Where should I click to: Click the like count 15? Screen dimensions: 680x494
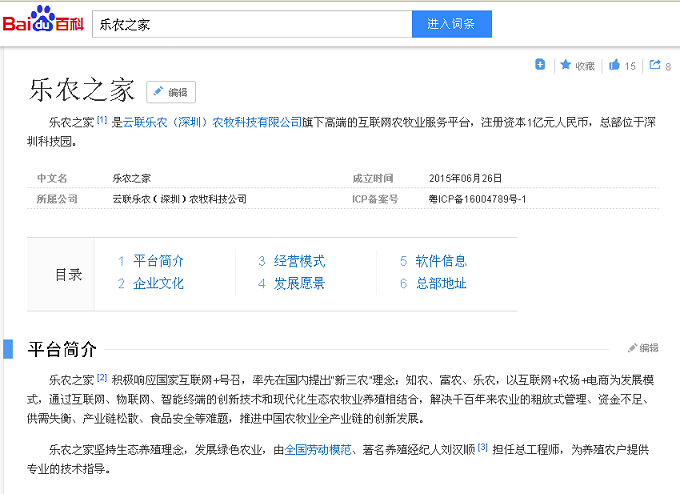(x=630, y=66)
